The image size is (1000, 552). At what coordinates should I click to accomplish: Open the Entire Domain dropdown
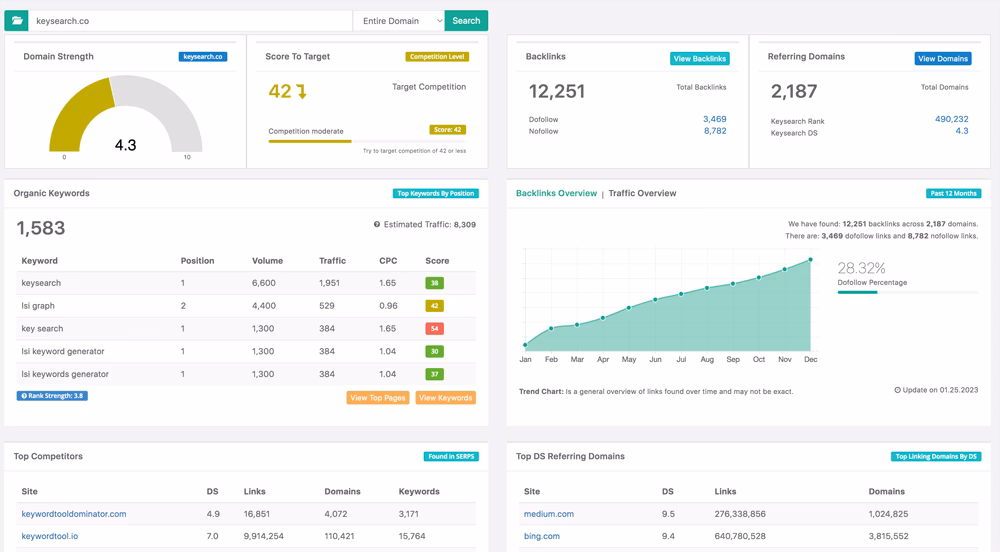click(x=399, y=20)
